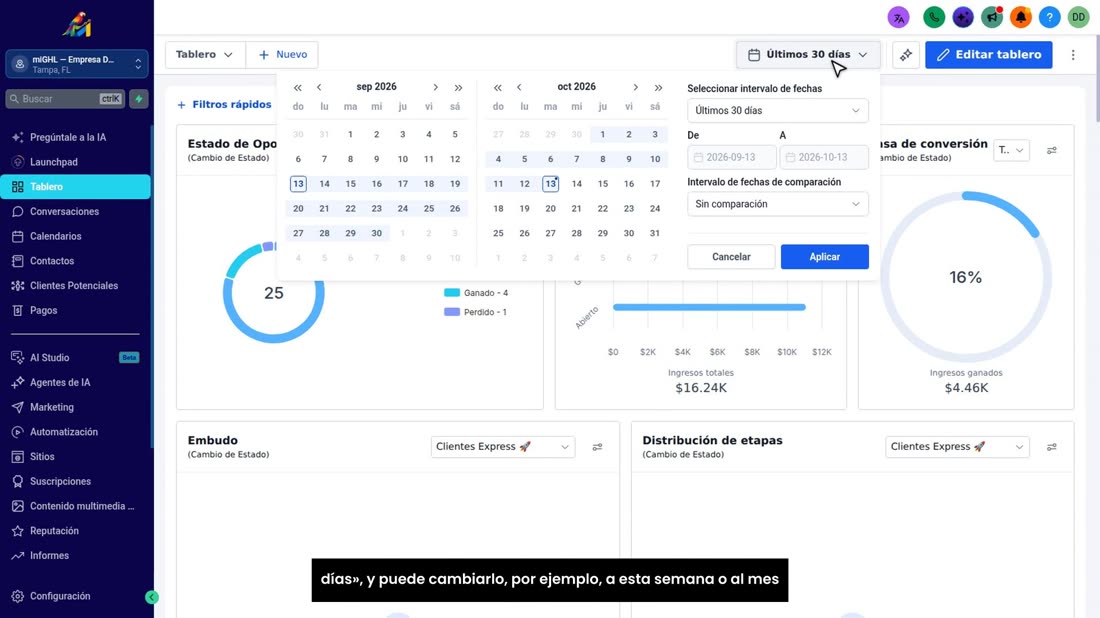Select October 25 in the calendar
This screenshot has width=1100, height=618.
coord(498,233)
